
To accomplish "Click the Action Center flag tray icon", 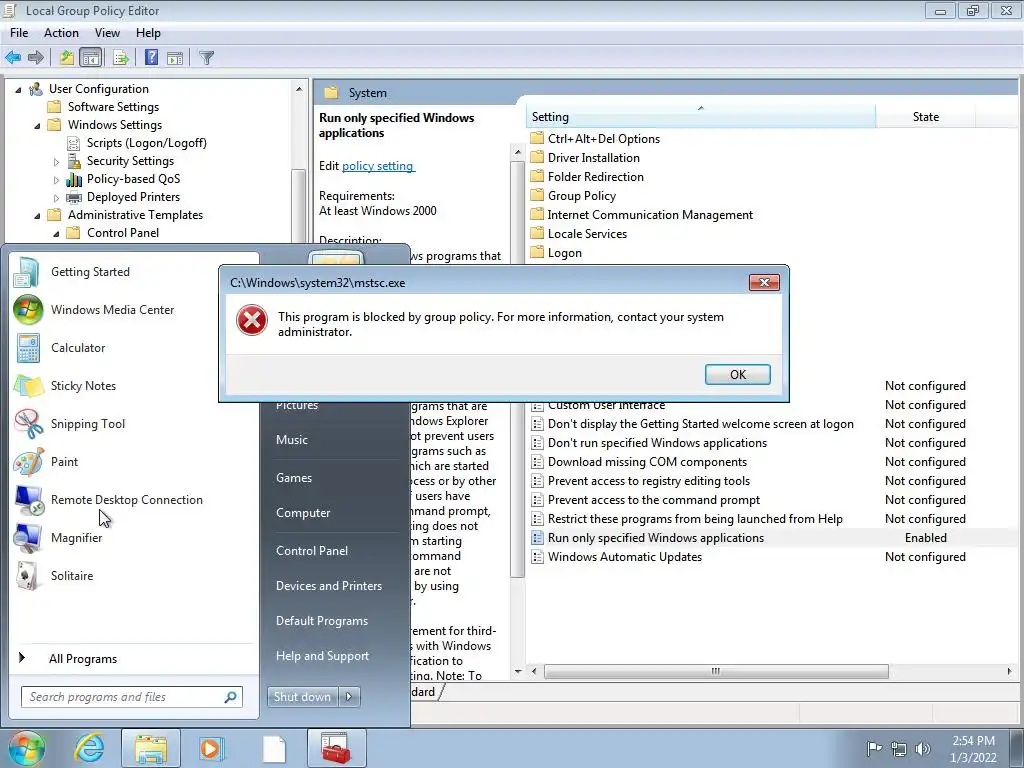I will click(873, 748).
